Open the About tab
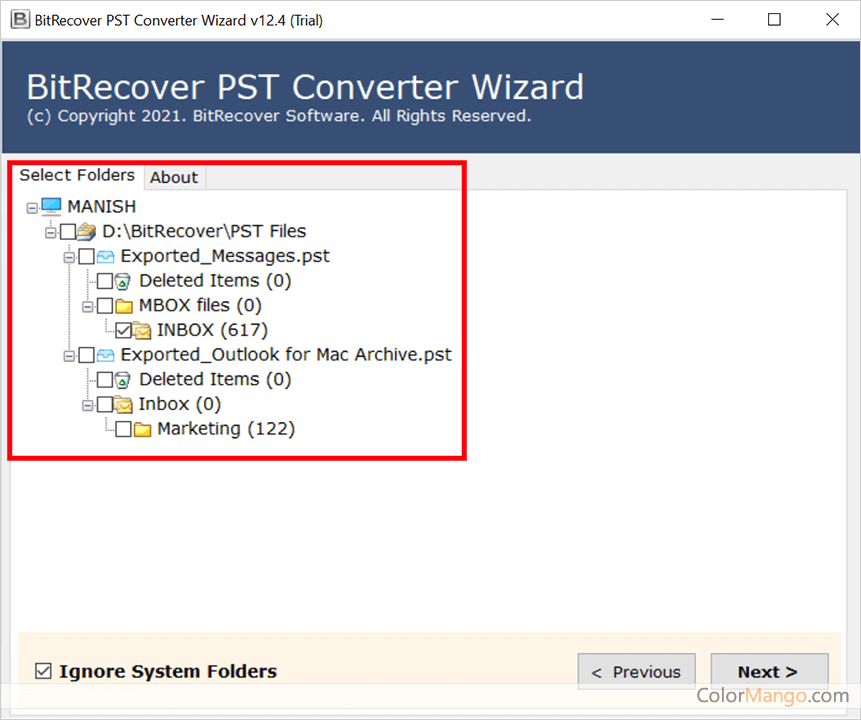The height and width of the screenshot is (720, 861). [x=174, y=177]
